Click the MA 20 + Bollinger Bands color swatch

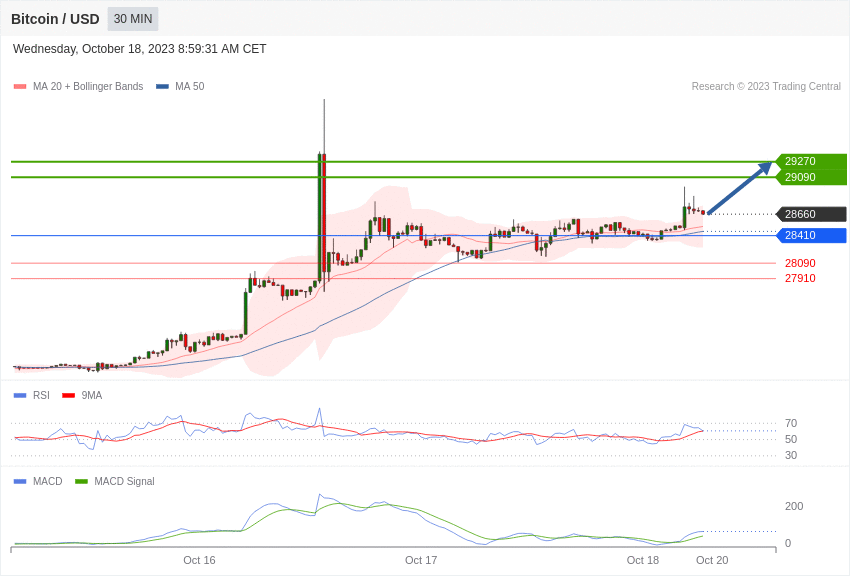(20, 87)
